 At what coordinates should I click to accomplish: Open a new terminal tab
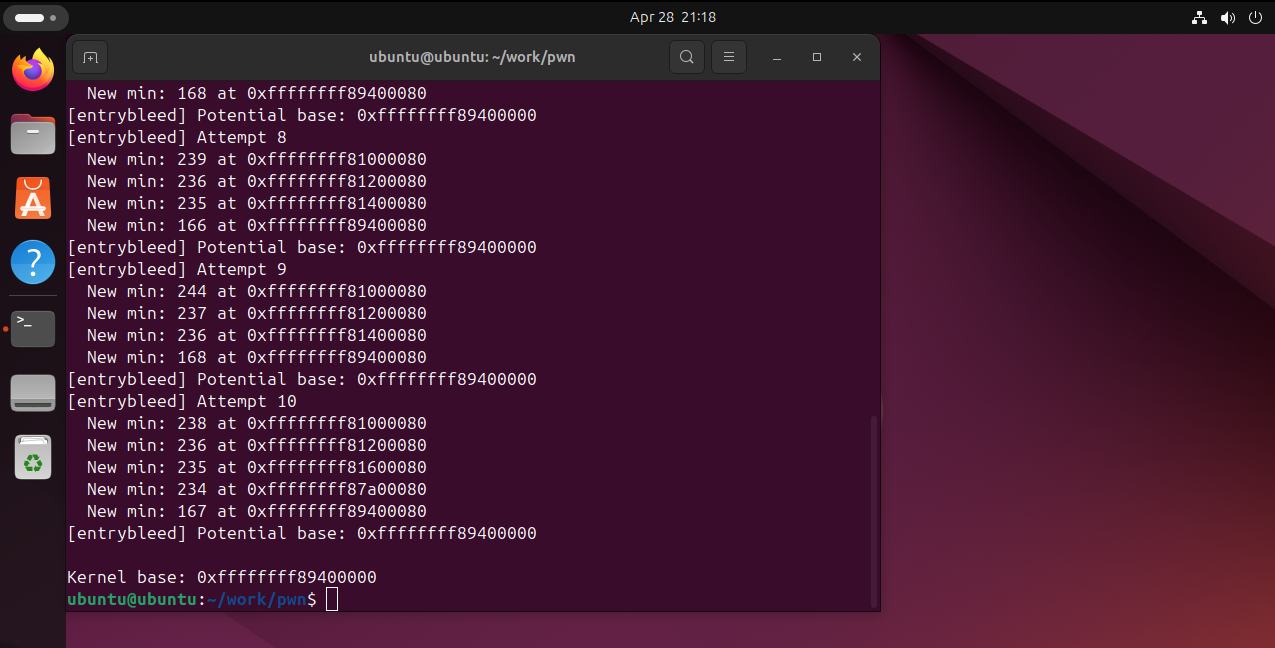pyautogui.click(x=90, y=57)
